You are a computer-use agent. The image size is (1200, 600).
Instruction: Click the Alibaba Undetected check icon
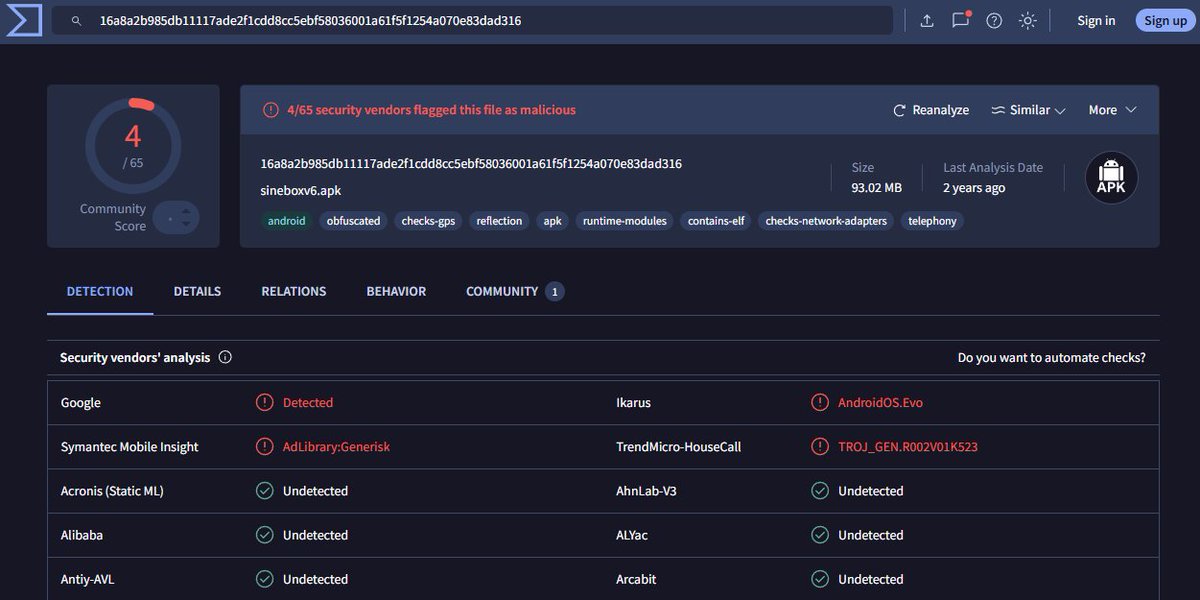point(264,535)
